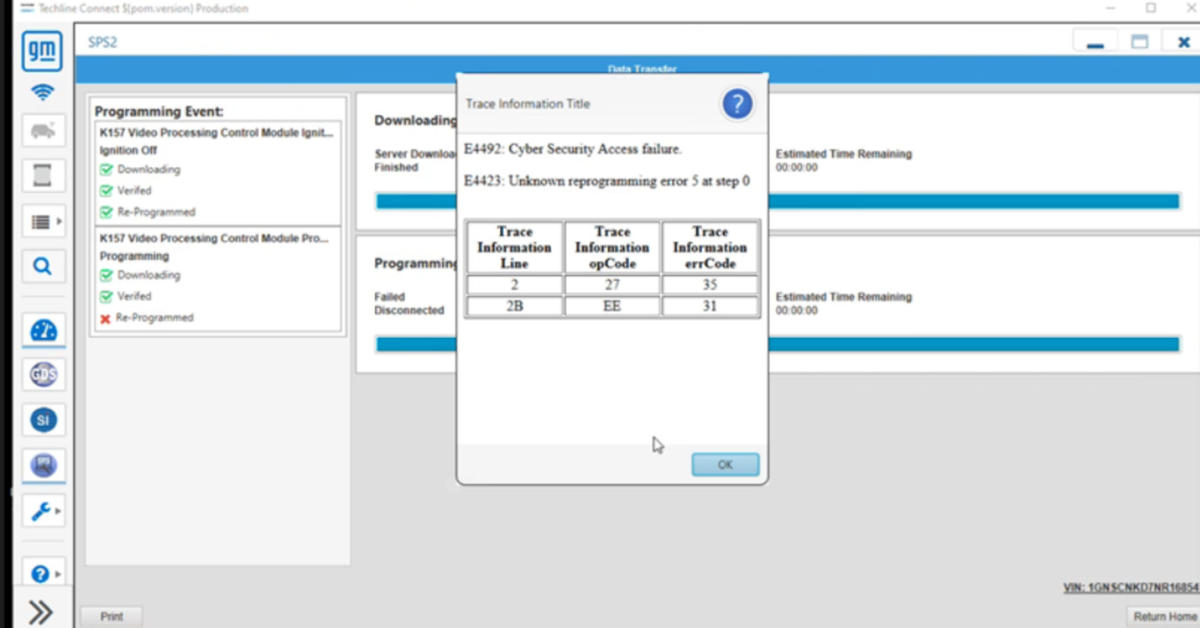Click the Programming Event heading

click(159, 111)
